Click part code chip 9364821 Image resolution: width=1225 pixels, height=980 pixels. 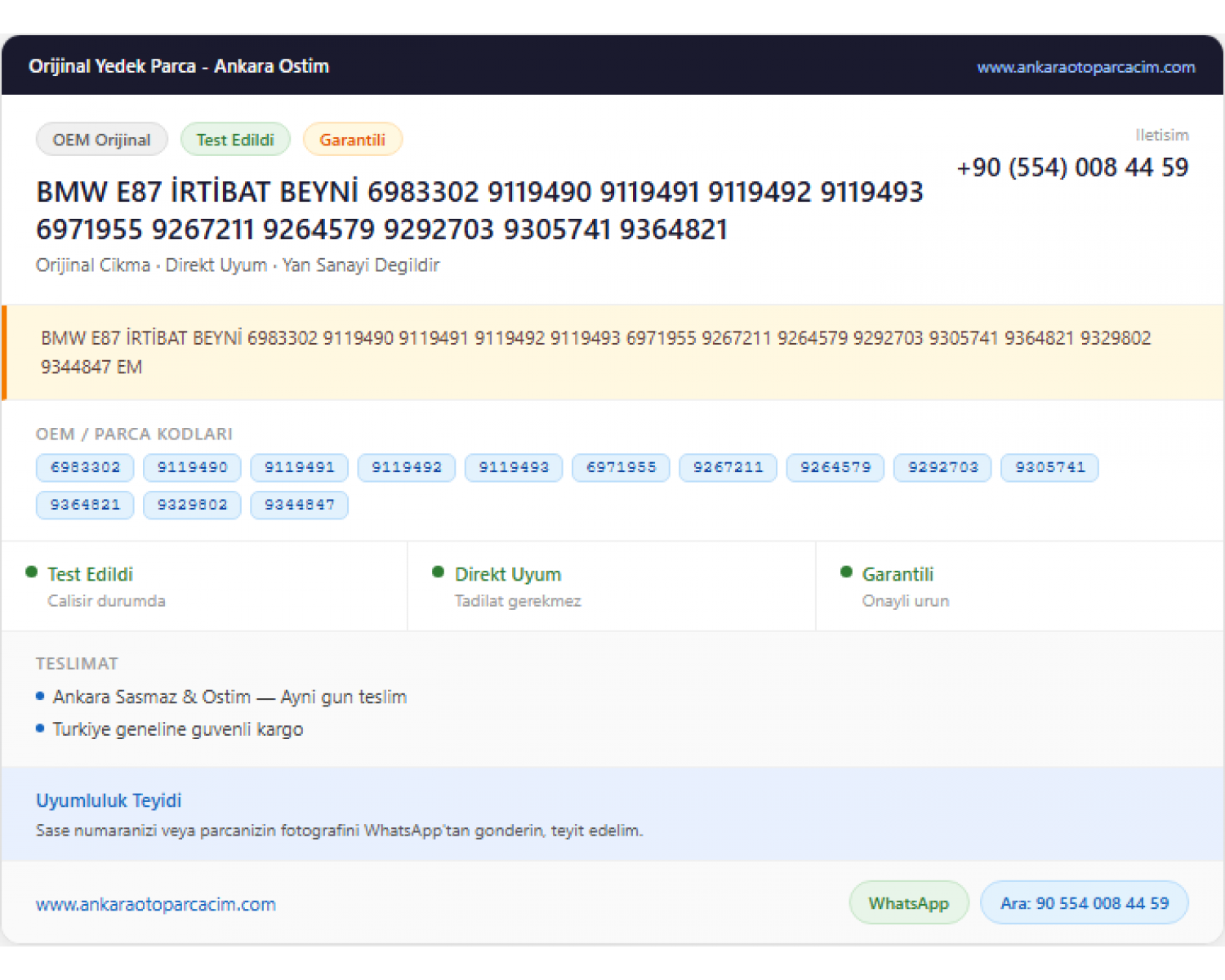coord(85,505)
